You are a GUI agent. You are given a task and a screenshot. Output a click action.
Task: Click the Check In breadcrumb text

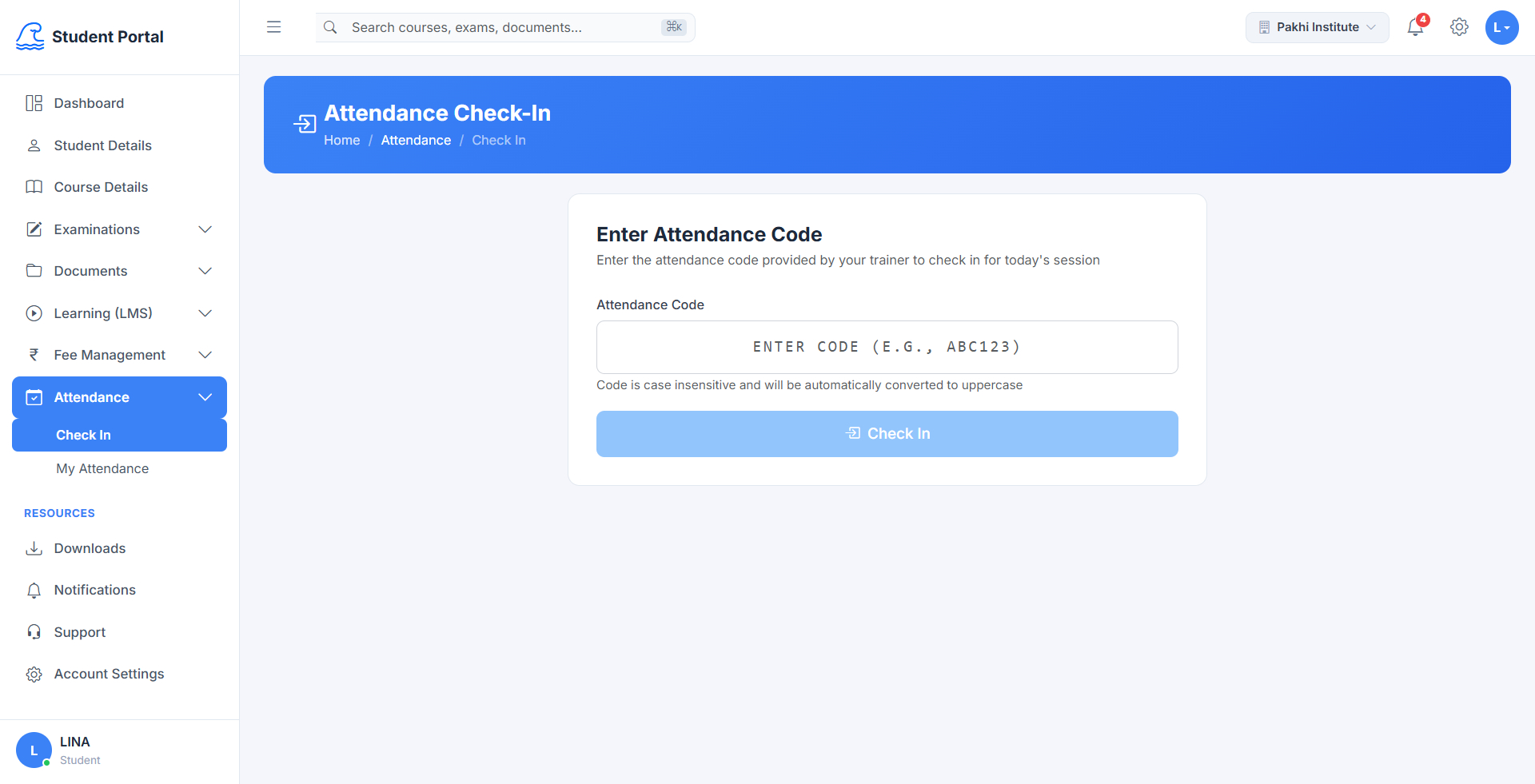(x=499, y=140)
